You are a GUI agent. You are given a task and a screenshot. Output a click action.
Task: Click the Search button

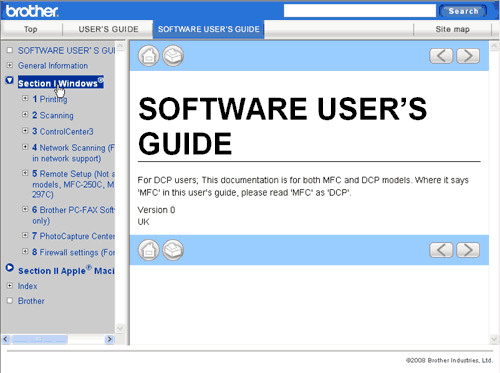point(463,11)
